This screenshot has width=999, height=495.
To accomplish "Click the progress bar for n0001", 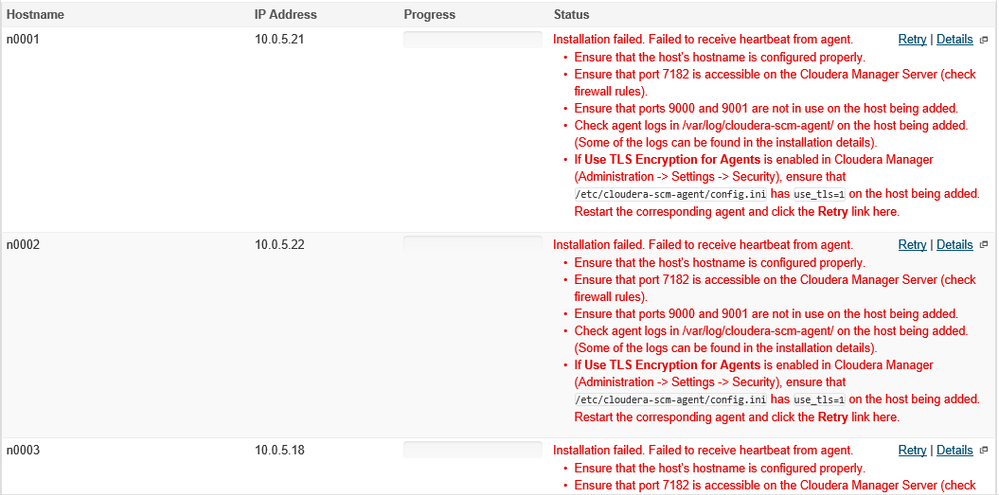I will pos(472,40).
